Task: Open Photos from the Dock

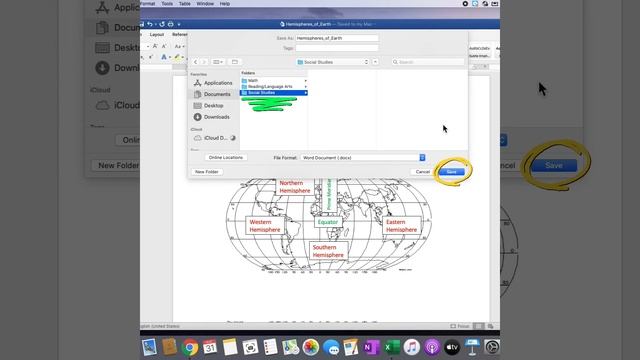Action: point(311,347)
